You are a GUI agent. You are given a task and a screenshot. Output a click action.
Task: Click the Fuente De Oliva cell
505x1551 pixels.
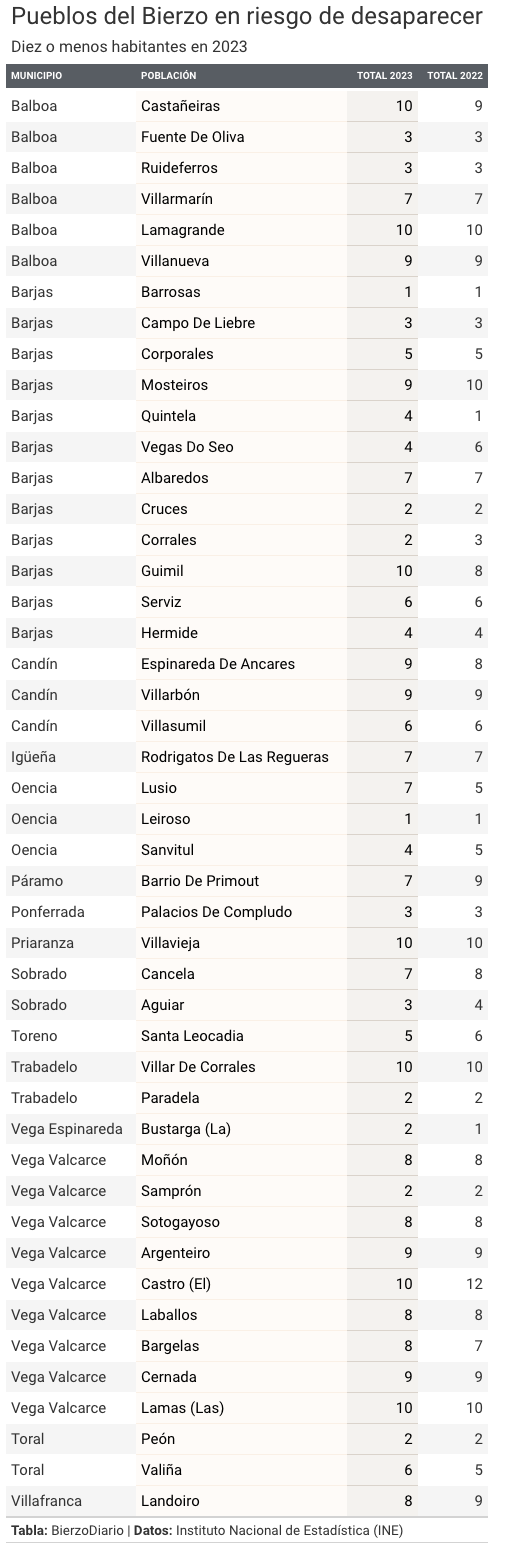[193, 137]
